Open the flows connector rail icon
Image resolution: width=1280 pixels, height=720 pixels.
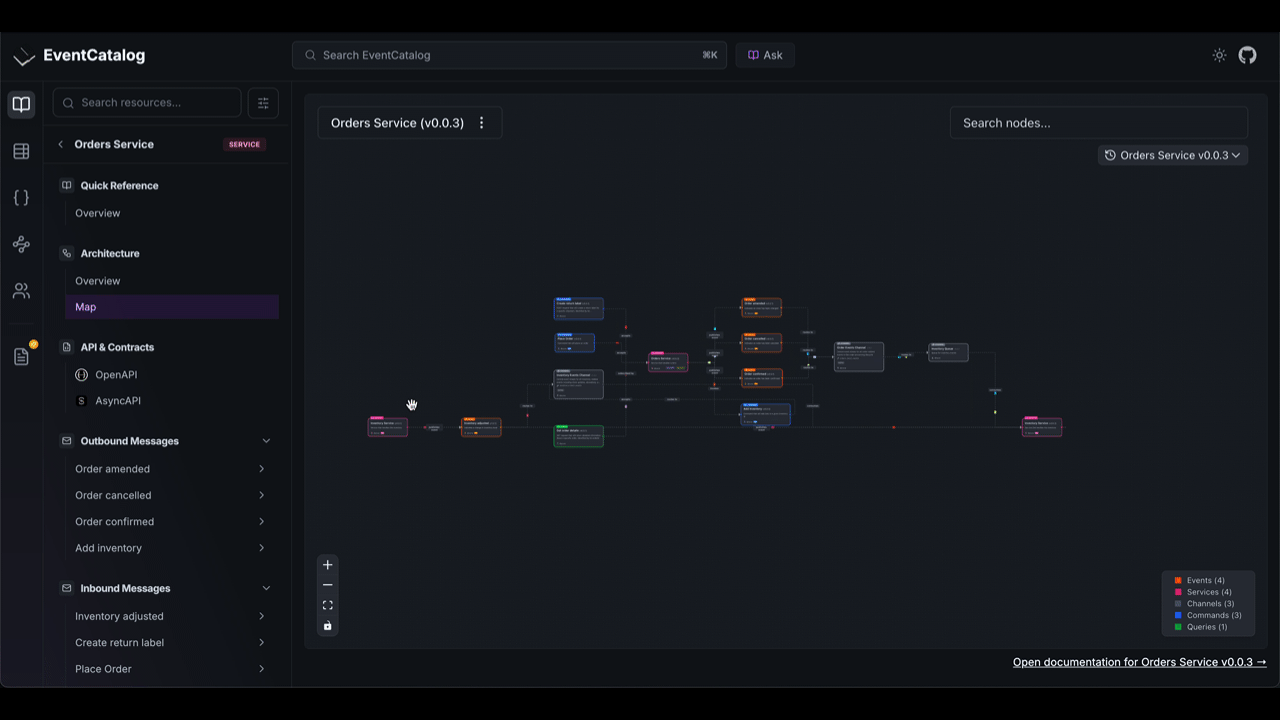point(21,244)
